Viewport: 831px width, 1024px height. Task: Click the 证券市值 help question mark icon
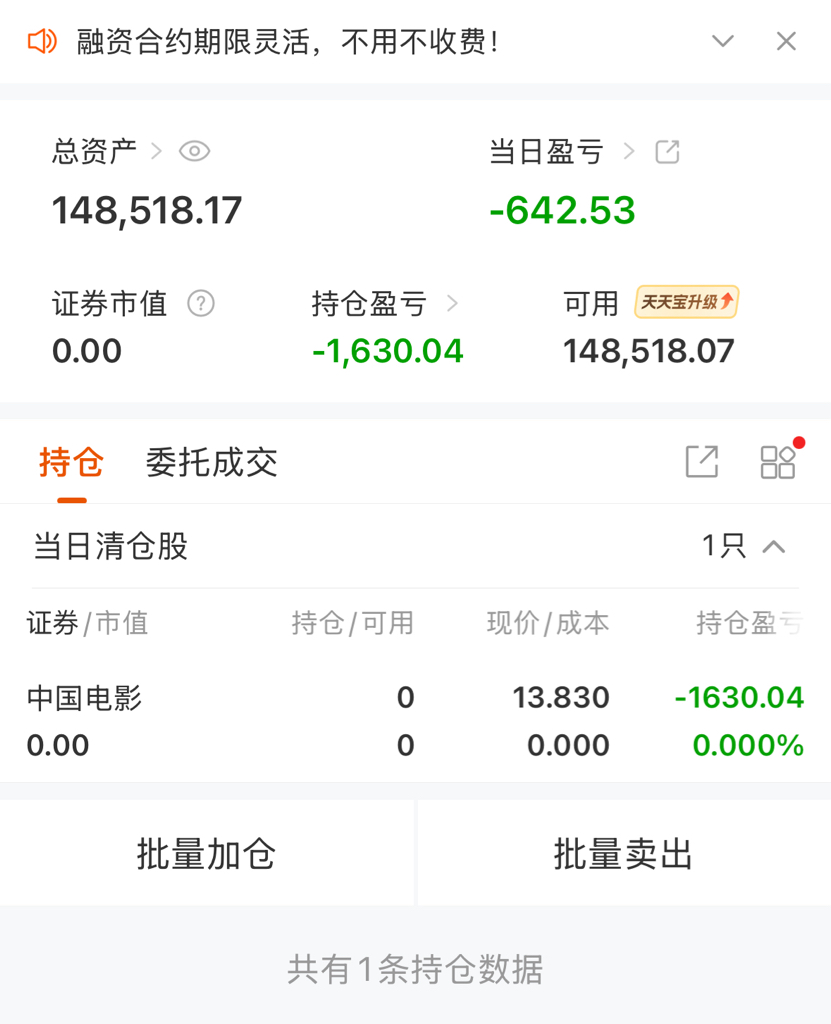(x=201, y=303)
